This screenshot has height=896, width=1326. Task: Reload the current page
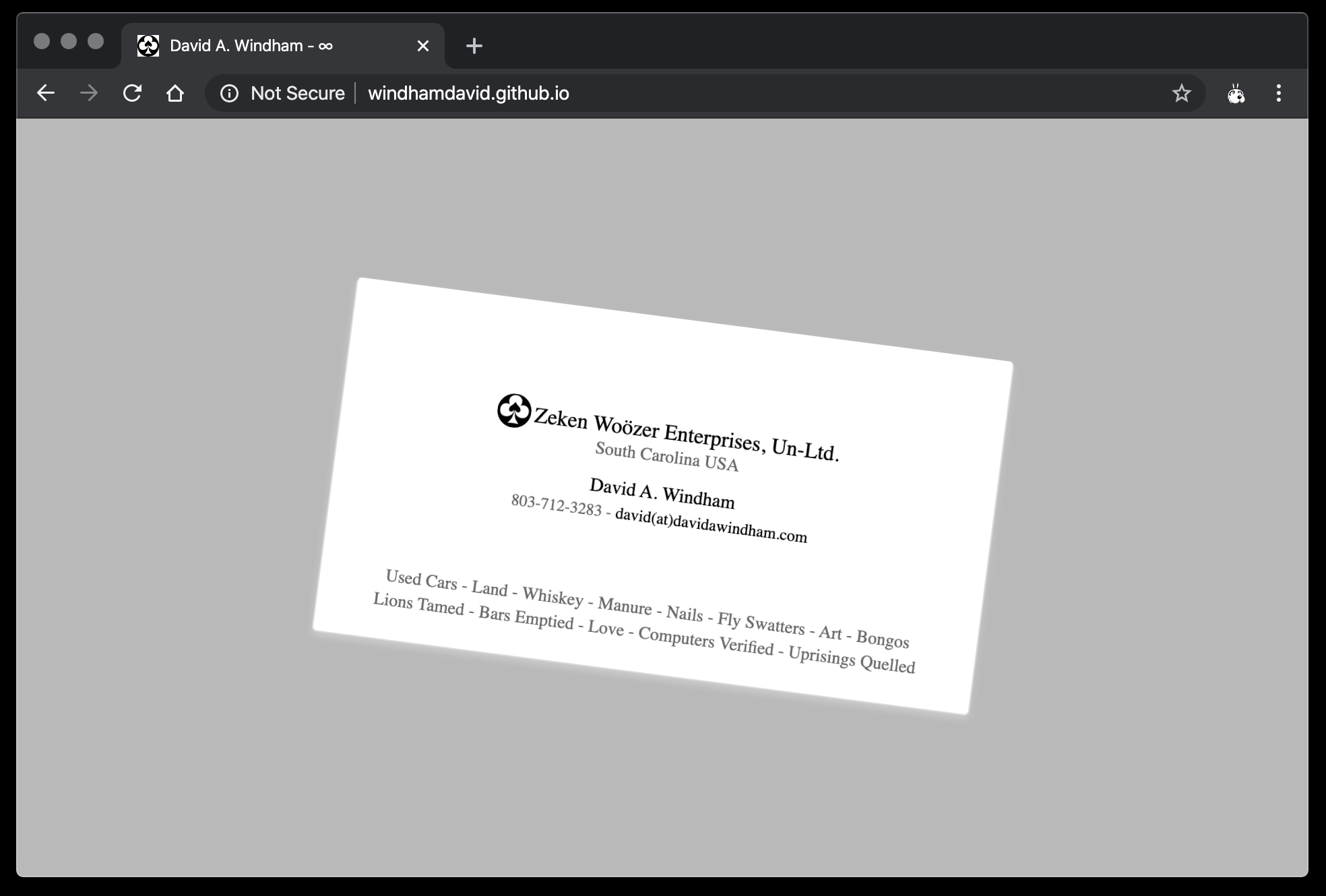pyautogui.click(x=132, y=93)
